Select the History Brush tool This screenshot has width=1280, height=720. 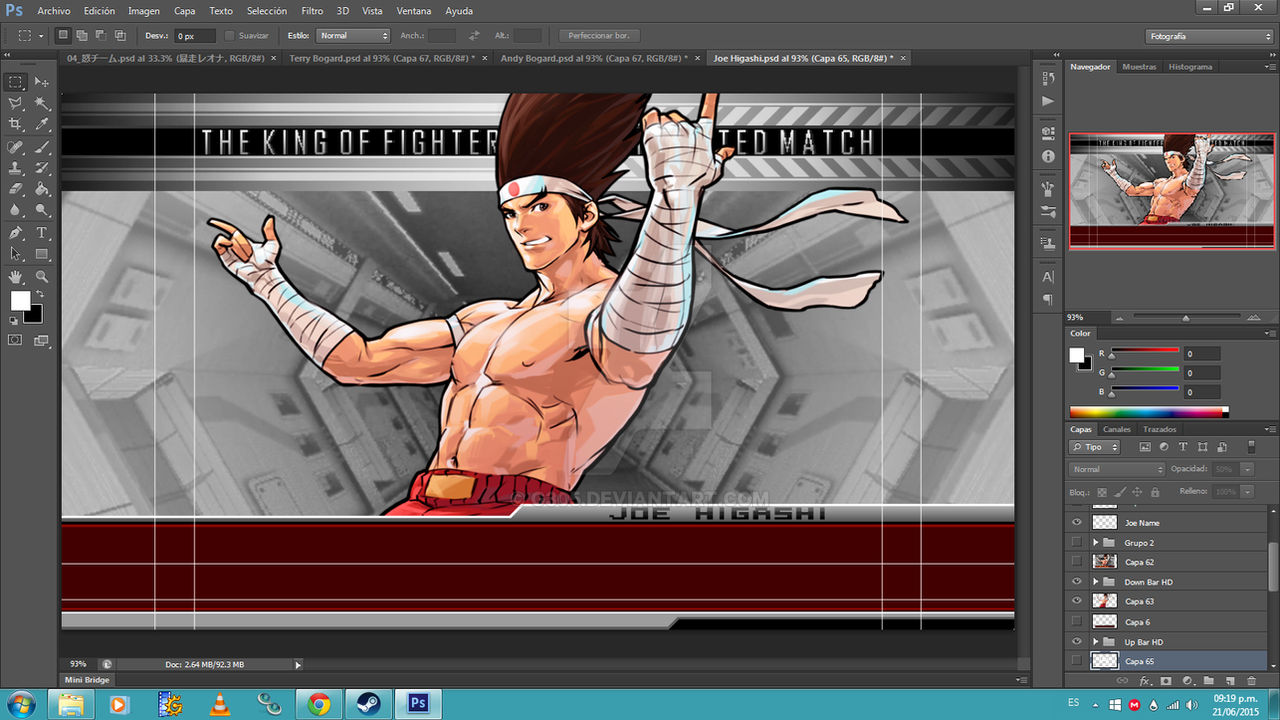point(42,168)
